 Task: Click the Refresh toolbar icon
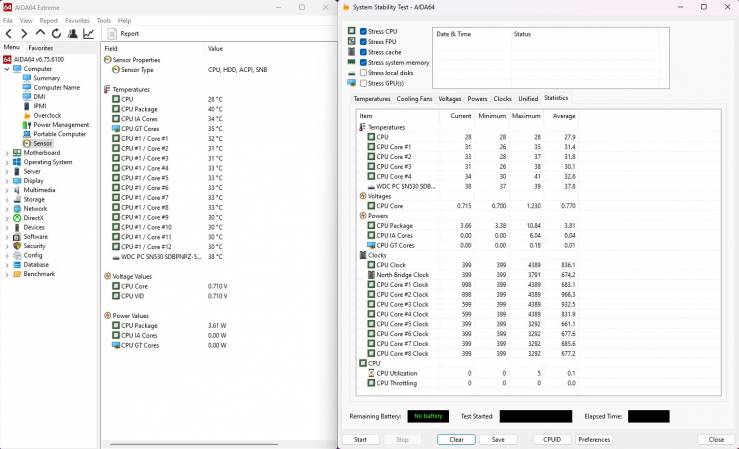point(57,33)
